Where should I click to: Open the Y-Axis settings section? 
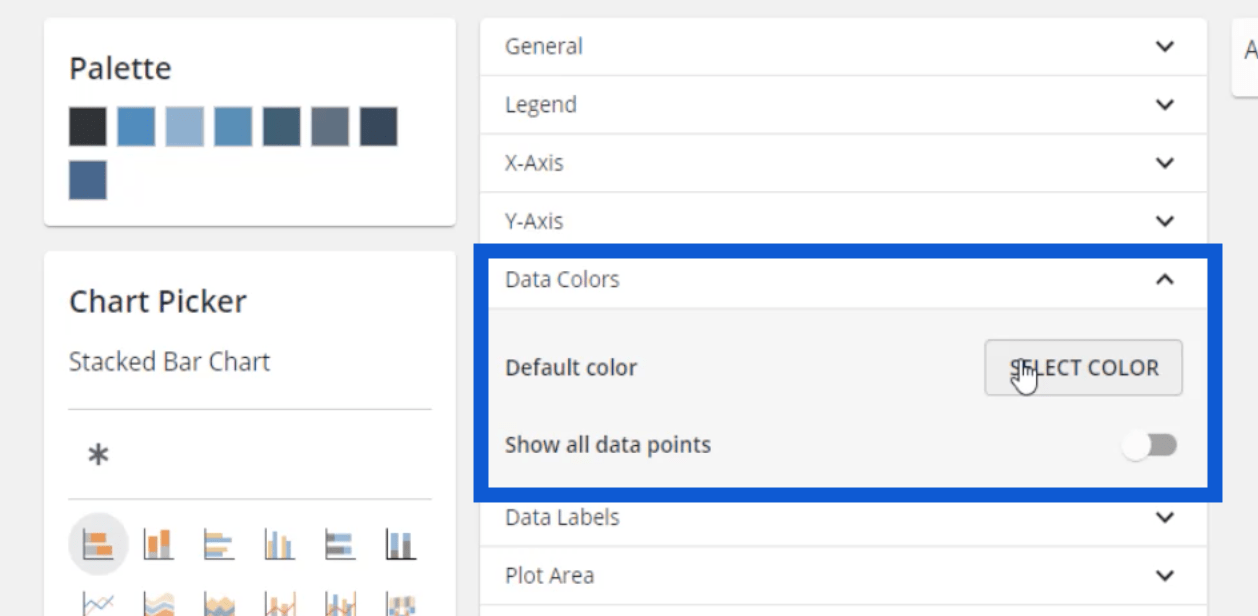click(843, 221)
